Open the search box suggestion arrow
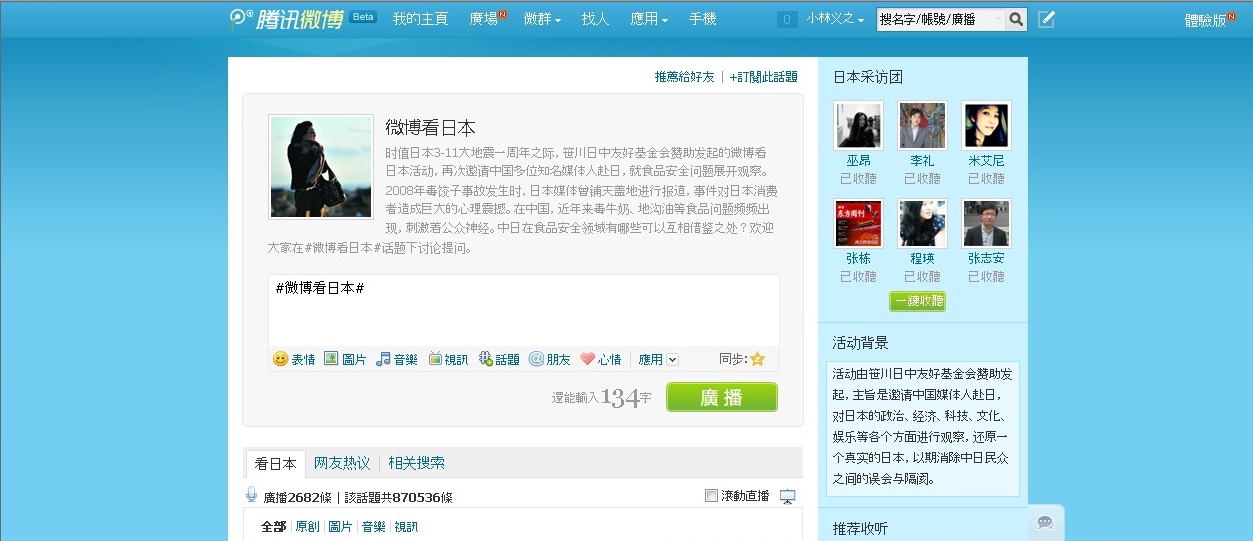 (998, 19)
